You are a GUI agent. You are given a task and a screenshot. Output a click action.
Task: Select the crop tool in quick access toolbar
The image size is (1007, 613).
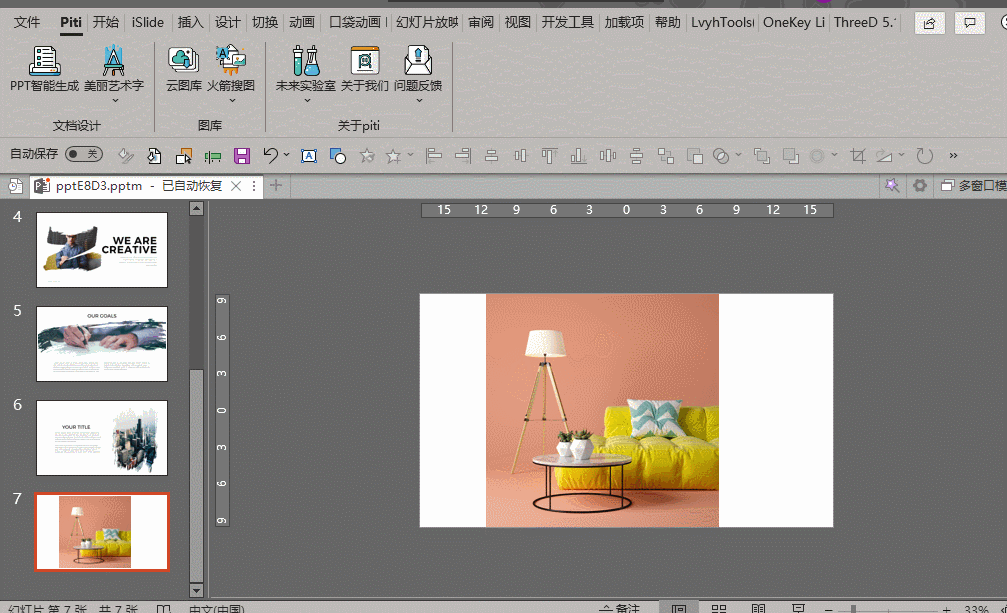[857, 155]
